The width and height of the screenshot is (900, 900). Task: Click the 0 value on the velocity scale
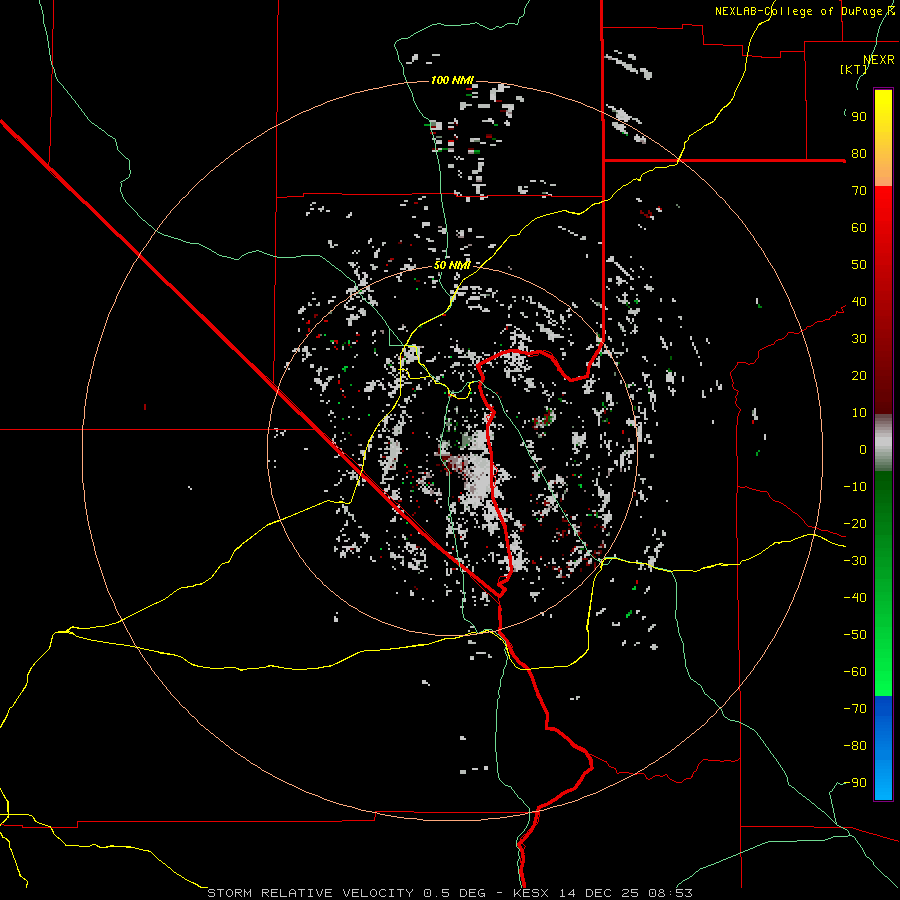(863, 450)
